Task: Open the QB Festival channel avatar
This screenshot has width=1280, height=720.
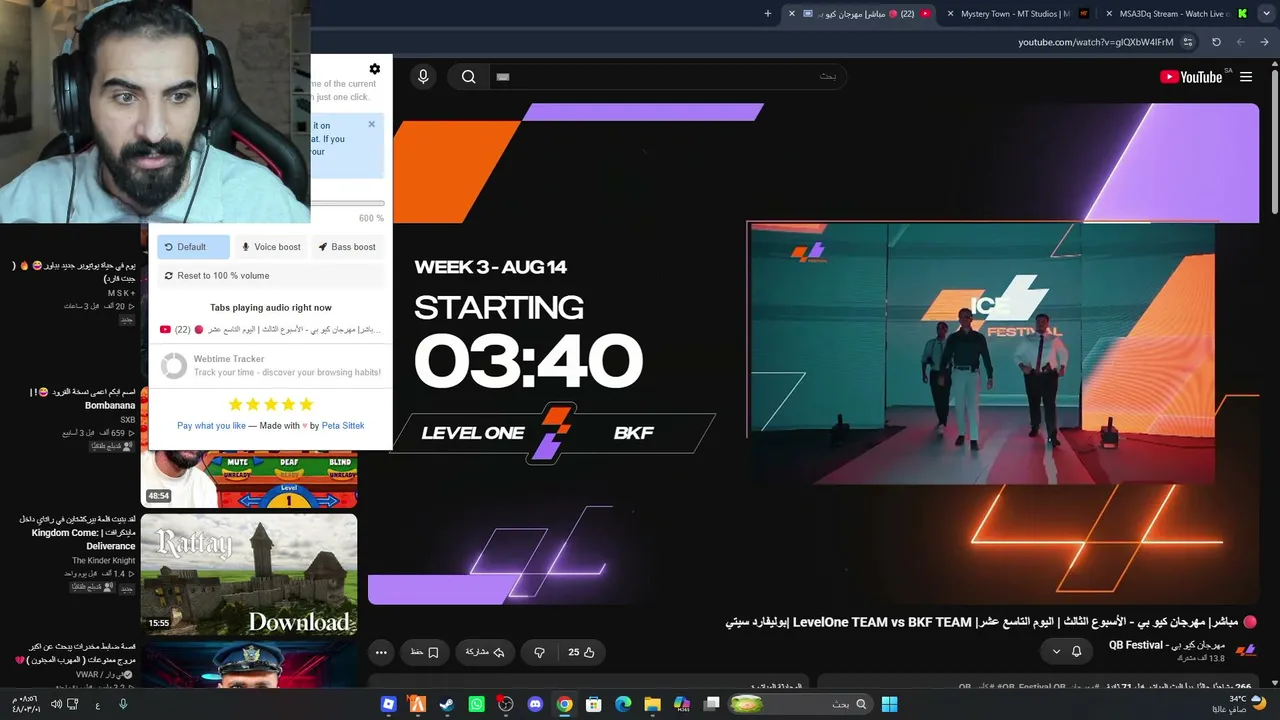Action: pos(1245,651)
